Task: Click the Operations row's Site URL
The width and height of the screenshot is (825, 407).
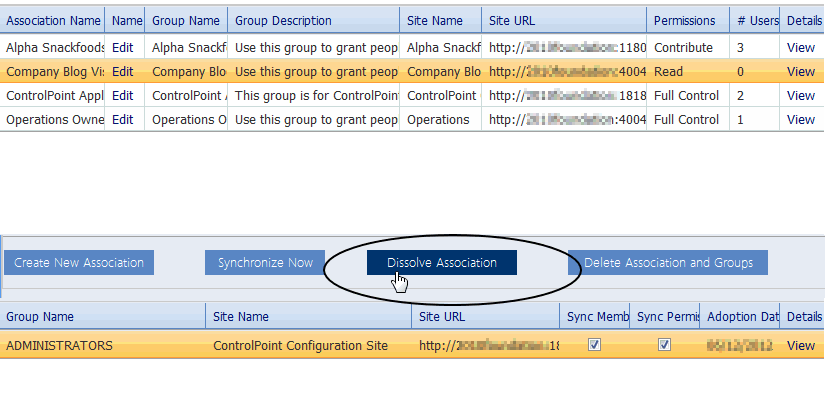Action: [564, 119]
